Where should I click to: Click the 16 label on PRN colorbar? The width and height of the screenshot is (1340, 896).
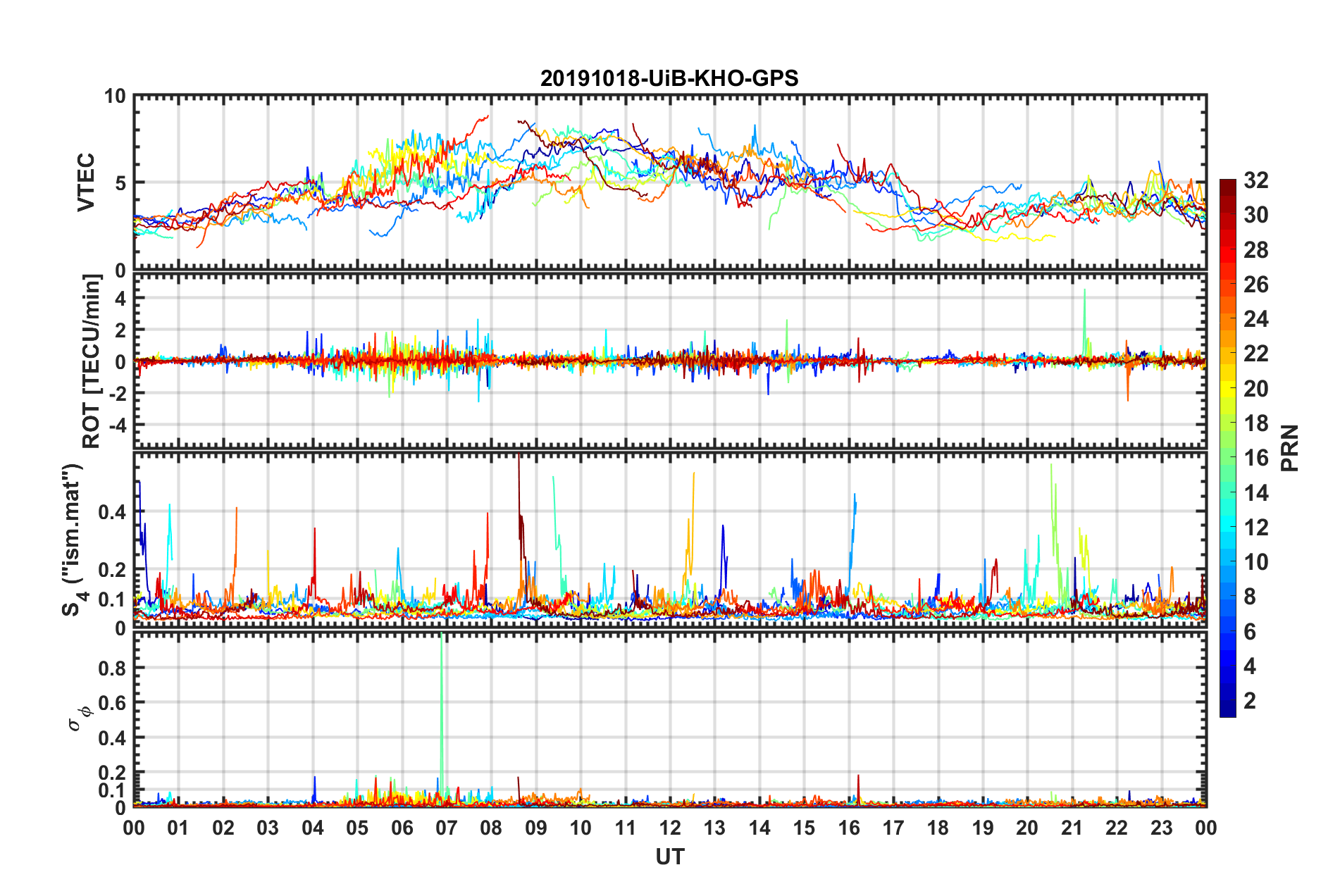1256,458
